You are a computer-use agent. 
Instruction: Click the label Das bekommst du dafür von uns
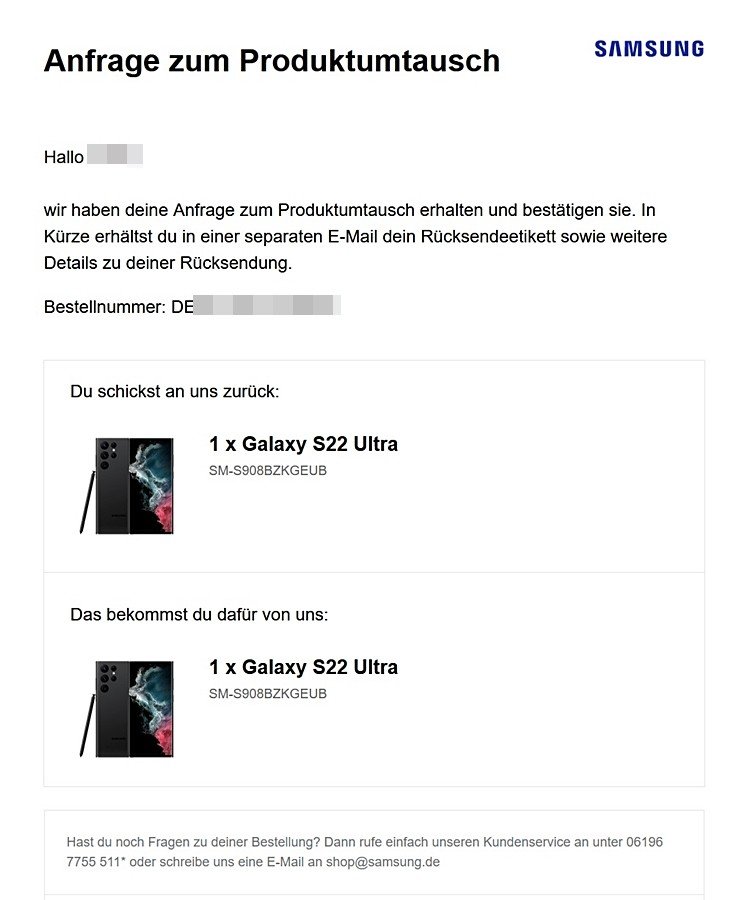199,615
